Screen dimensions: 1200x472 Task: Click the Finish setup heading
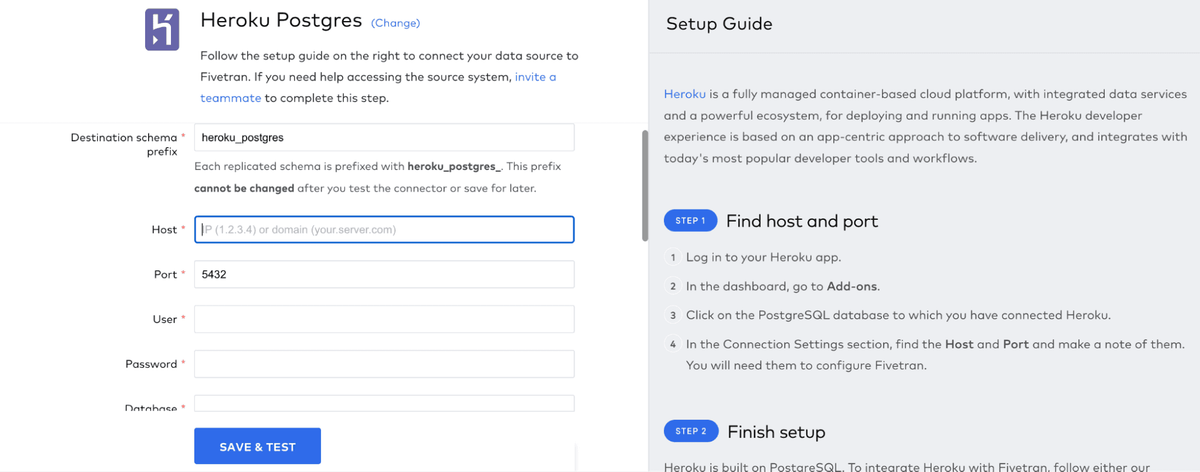tap(776, 432)
